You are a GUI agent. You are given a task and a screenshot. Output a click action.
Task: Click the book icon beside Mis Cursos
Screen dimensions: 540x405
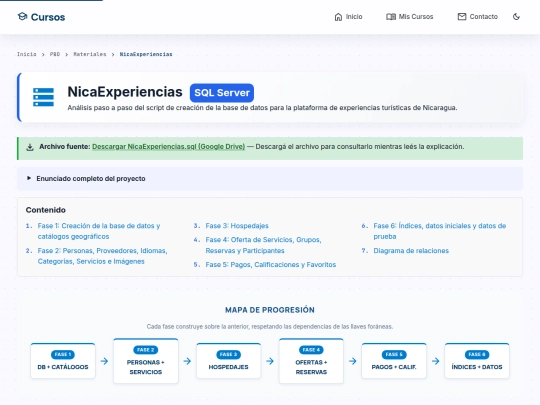(391, 17)
